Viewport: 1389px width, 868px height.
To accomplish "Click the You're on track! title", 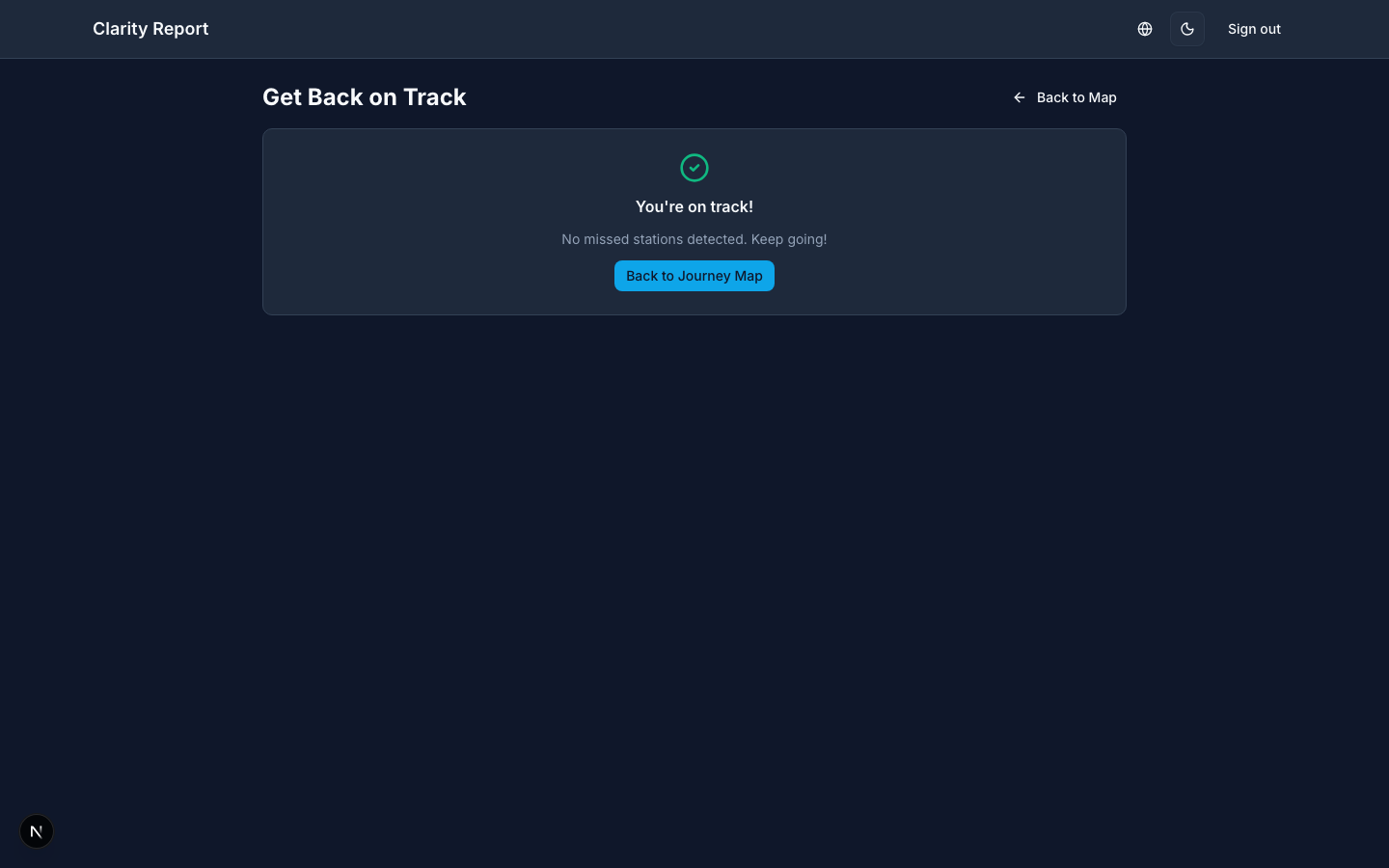I will pyautogui.click(x=694, y=206).
